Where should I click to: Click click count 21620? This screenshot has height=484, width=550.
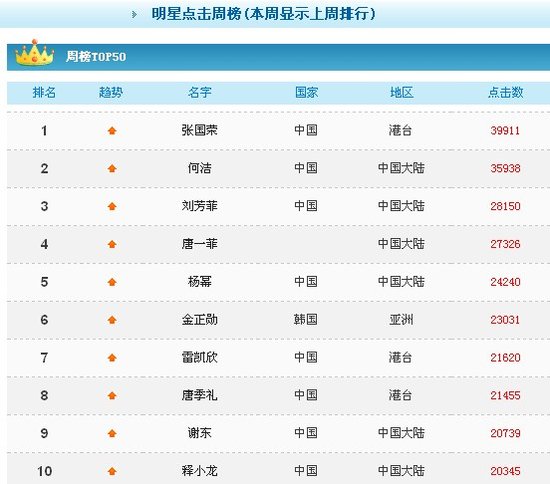click(x=505, y=358)
